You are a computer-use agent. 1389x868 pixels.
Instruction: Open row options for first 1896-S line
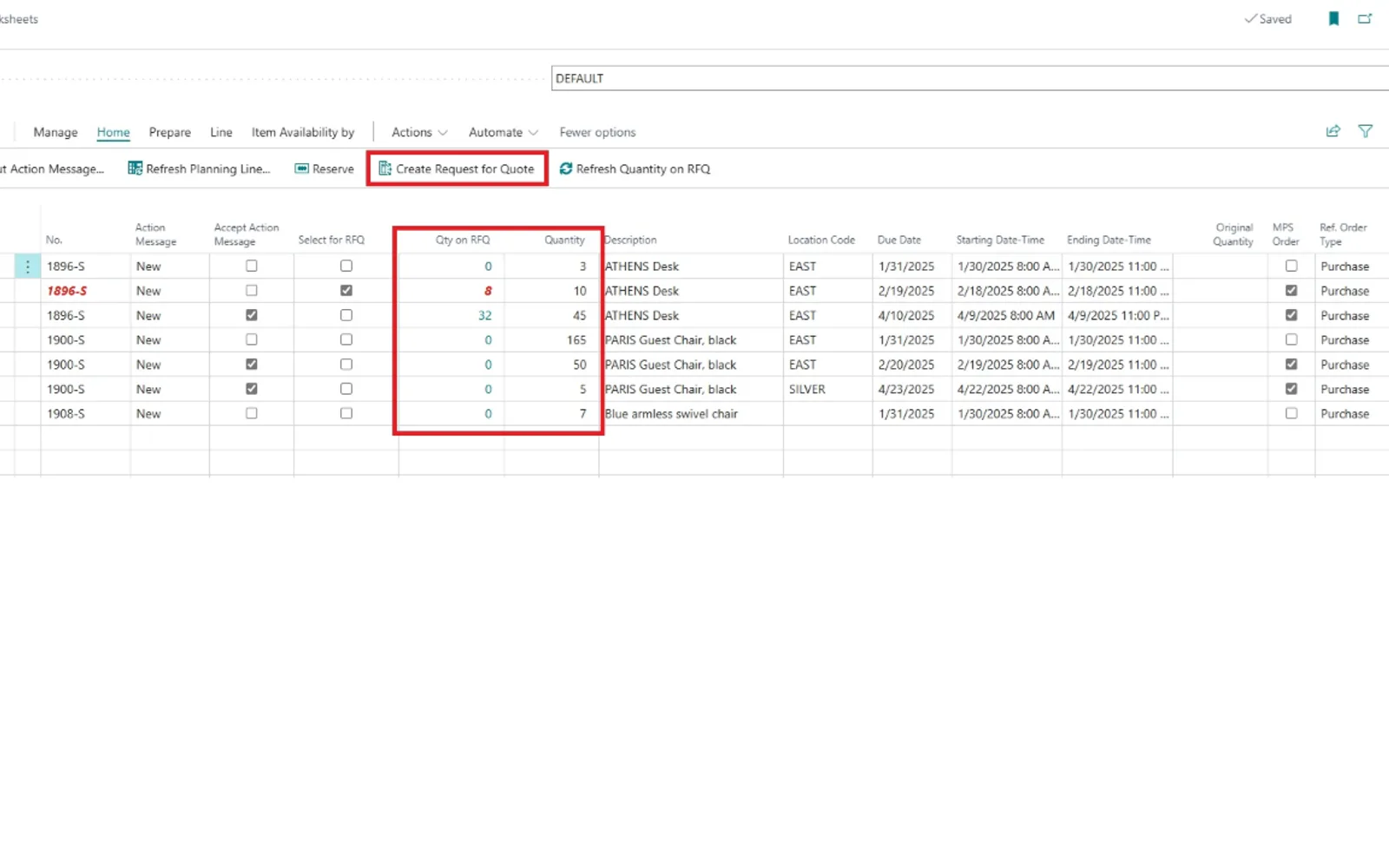(x=28, y=266)
